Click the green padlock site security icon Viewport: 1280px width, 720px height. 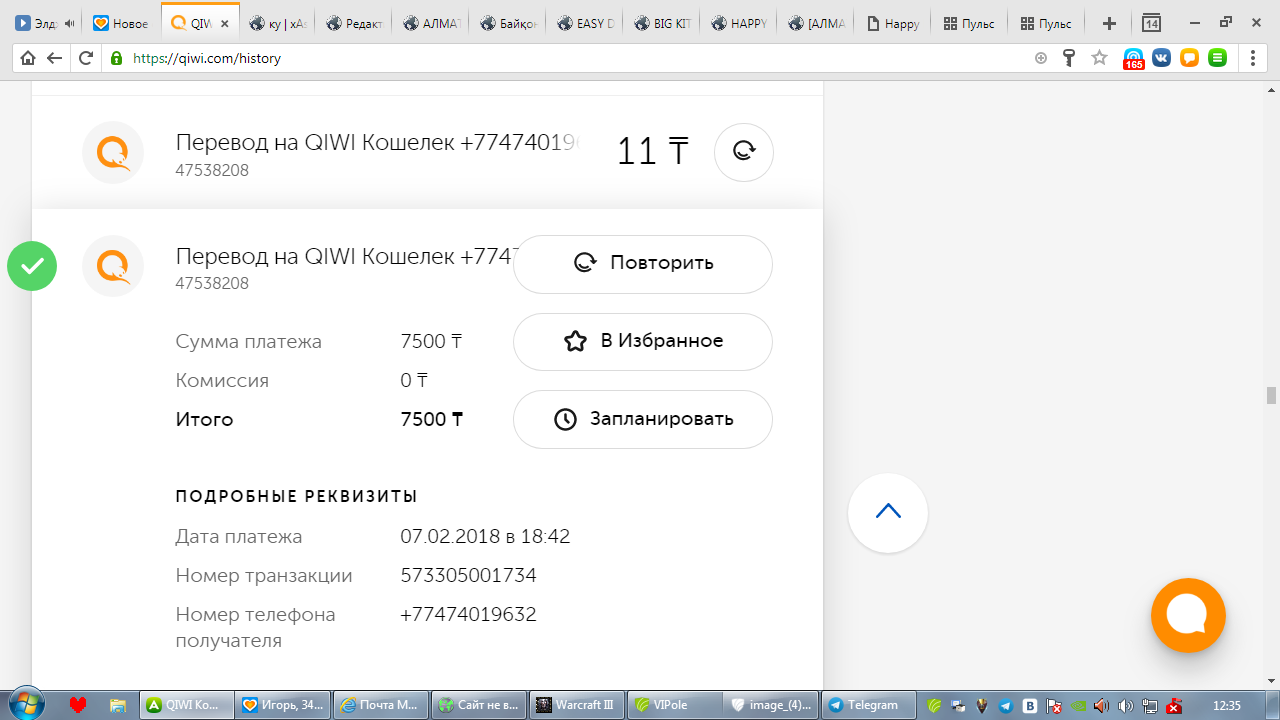coord(116,58)
